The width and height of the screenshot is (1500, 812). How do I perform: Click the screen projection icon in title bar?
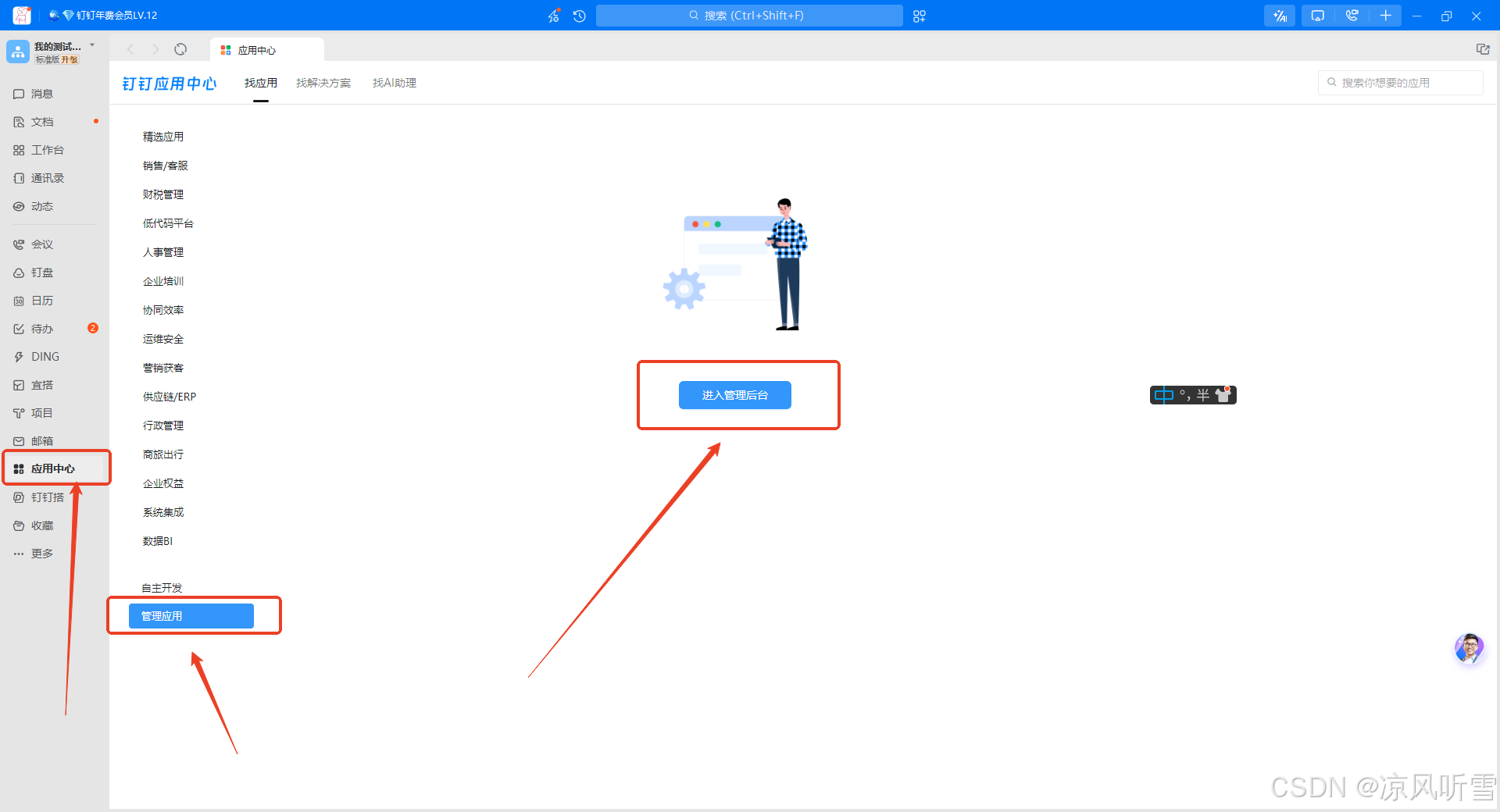pos(1318,16)
